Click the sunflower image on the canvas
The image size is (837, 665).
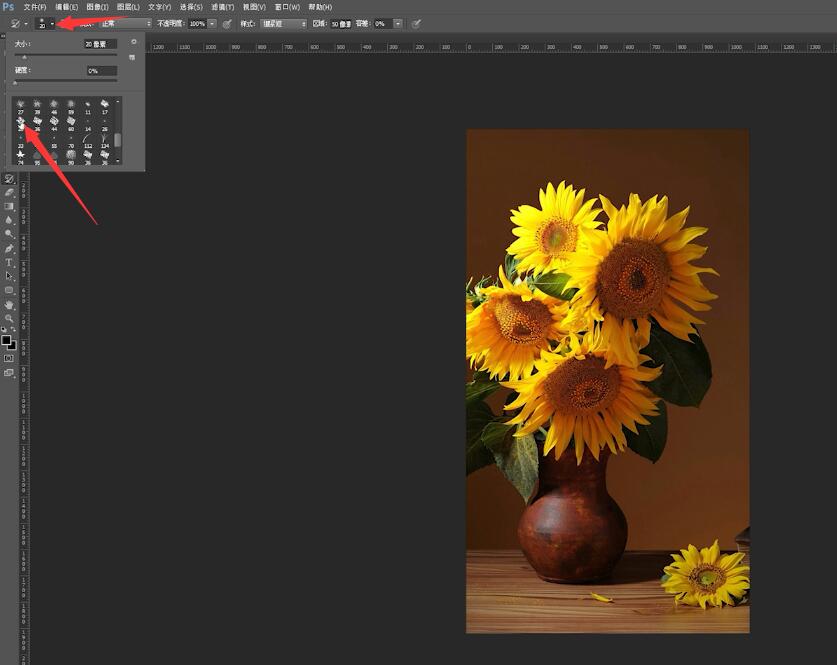pos(607,381)
